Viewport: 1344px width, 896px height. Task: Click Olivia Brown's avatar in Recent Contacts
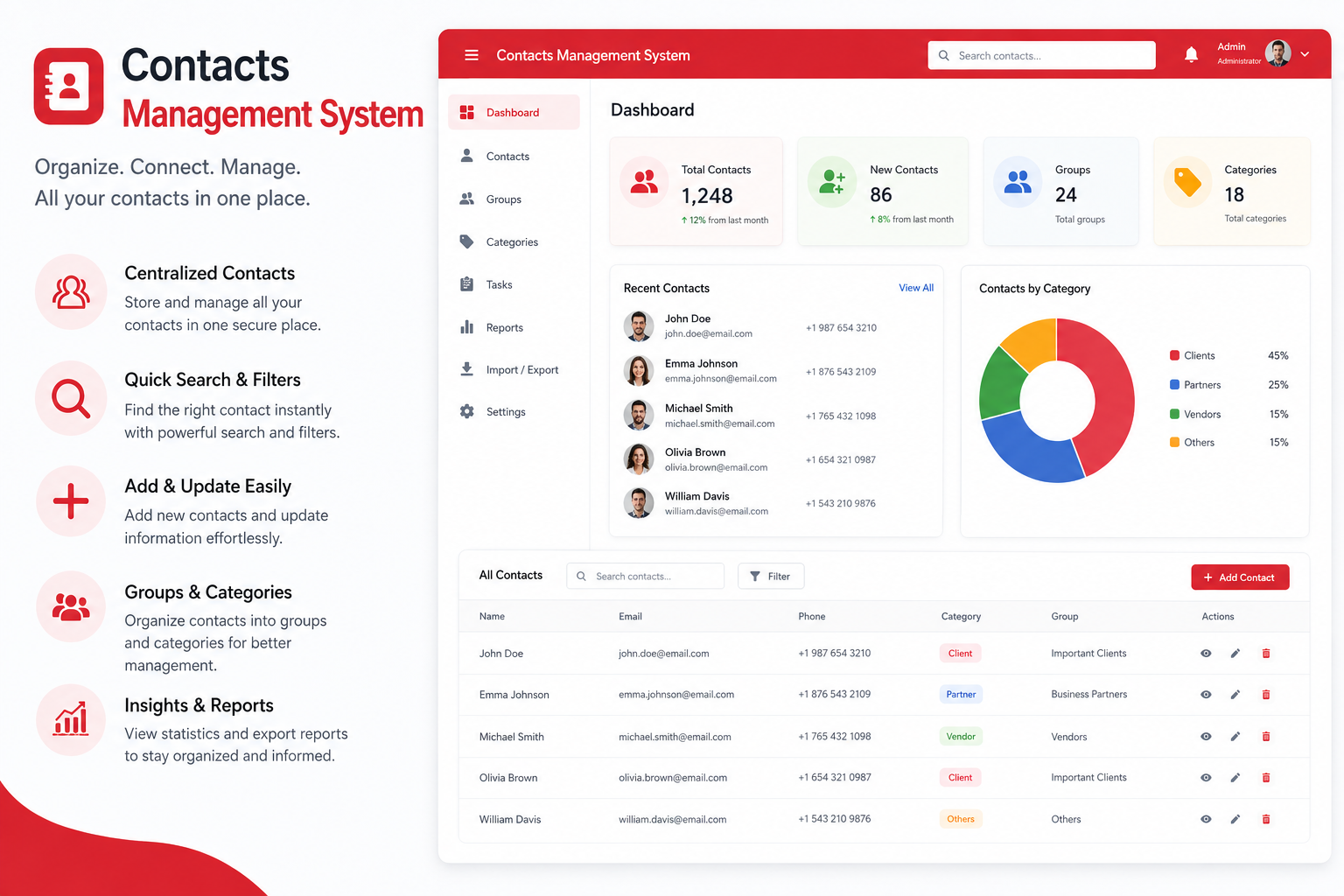click(639, 458)
